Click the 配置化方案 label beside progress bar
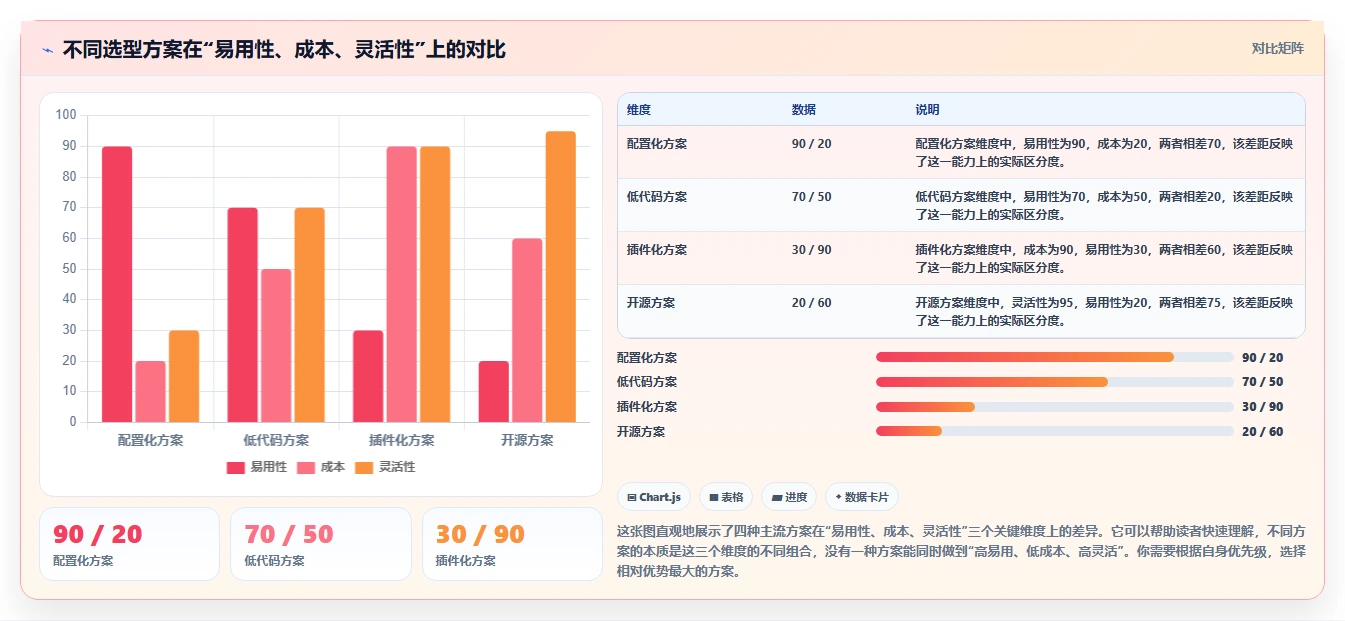1345x621 pixels. 647,358
